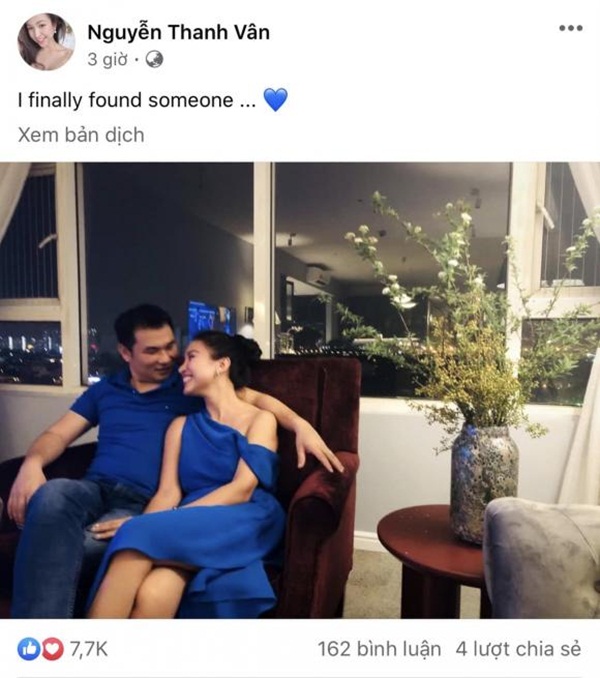The image size is (600, 678).
Task: Open Nguyễn Thanh Vân profile name link
Action: [179, 32]
